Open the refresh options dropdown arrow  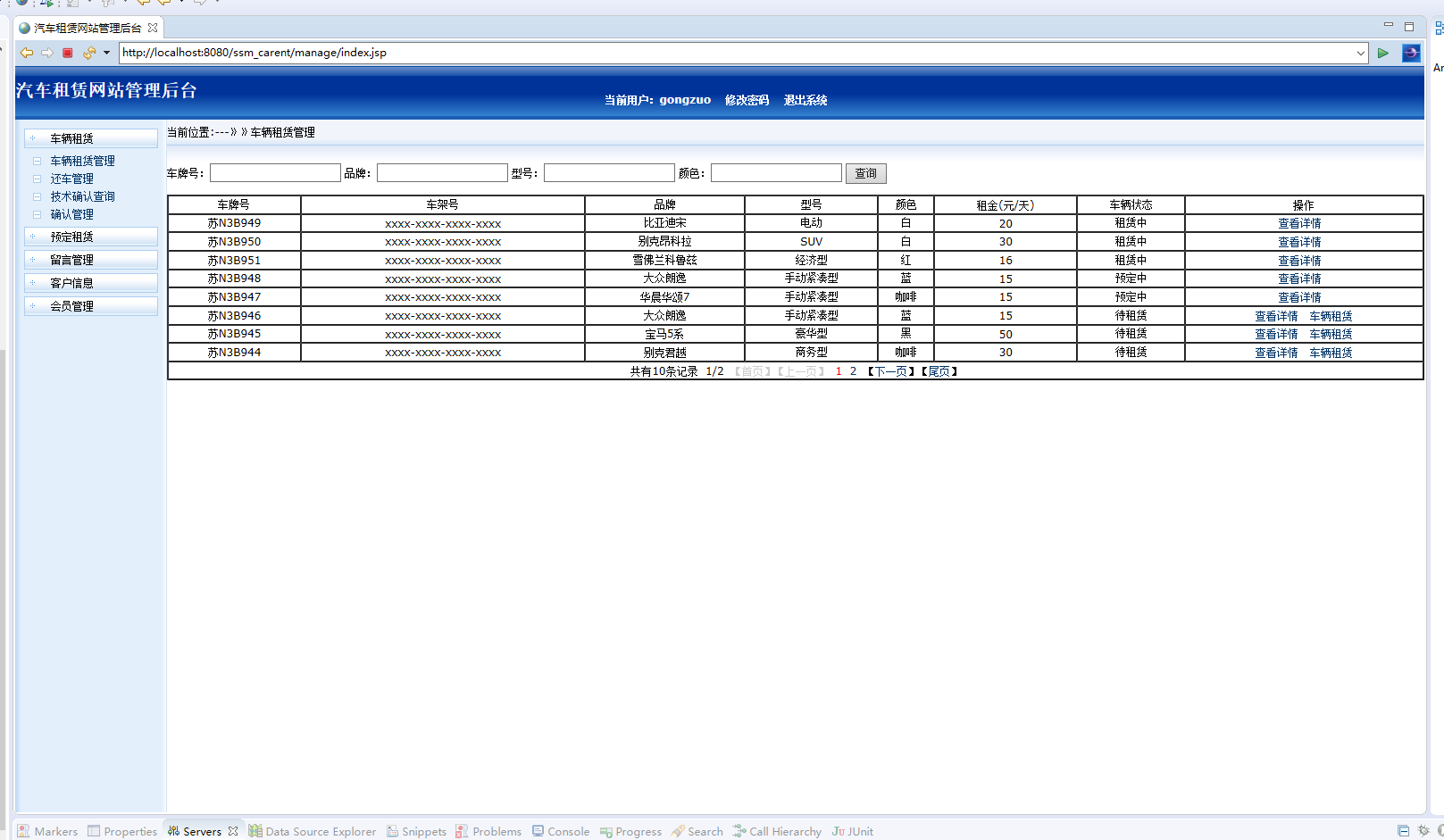106,53
